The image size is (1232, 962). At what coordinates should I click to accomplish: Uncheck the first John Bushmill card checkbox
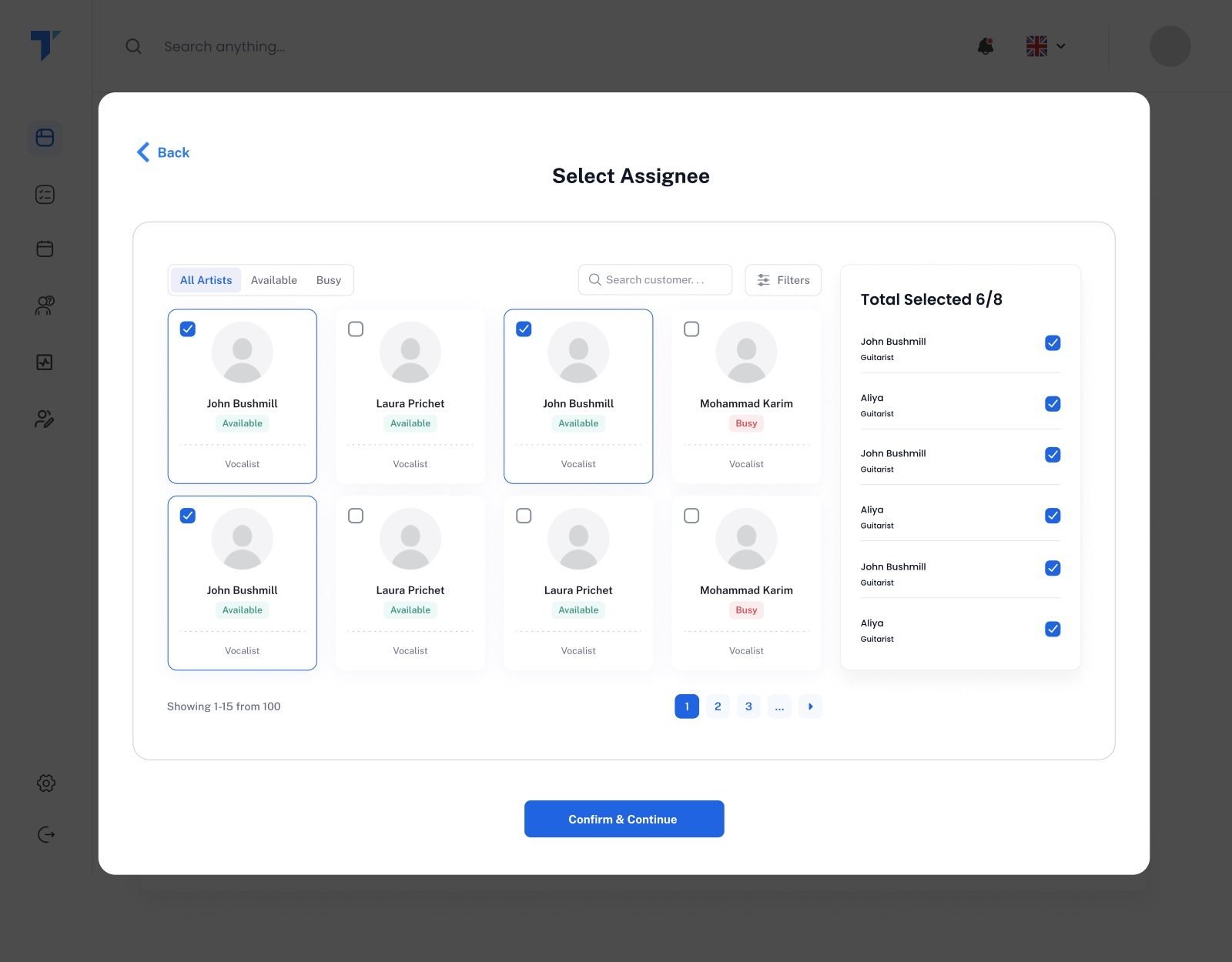[x=188, y=329]
